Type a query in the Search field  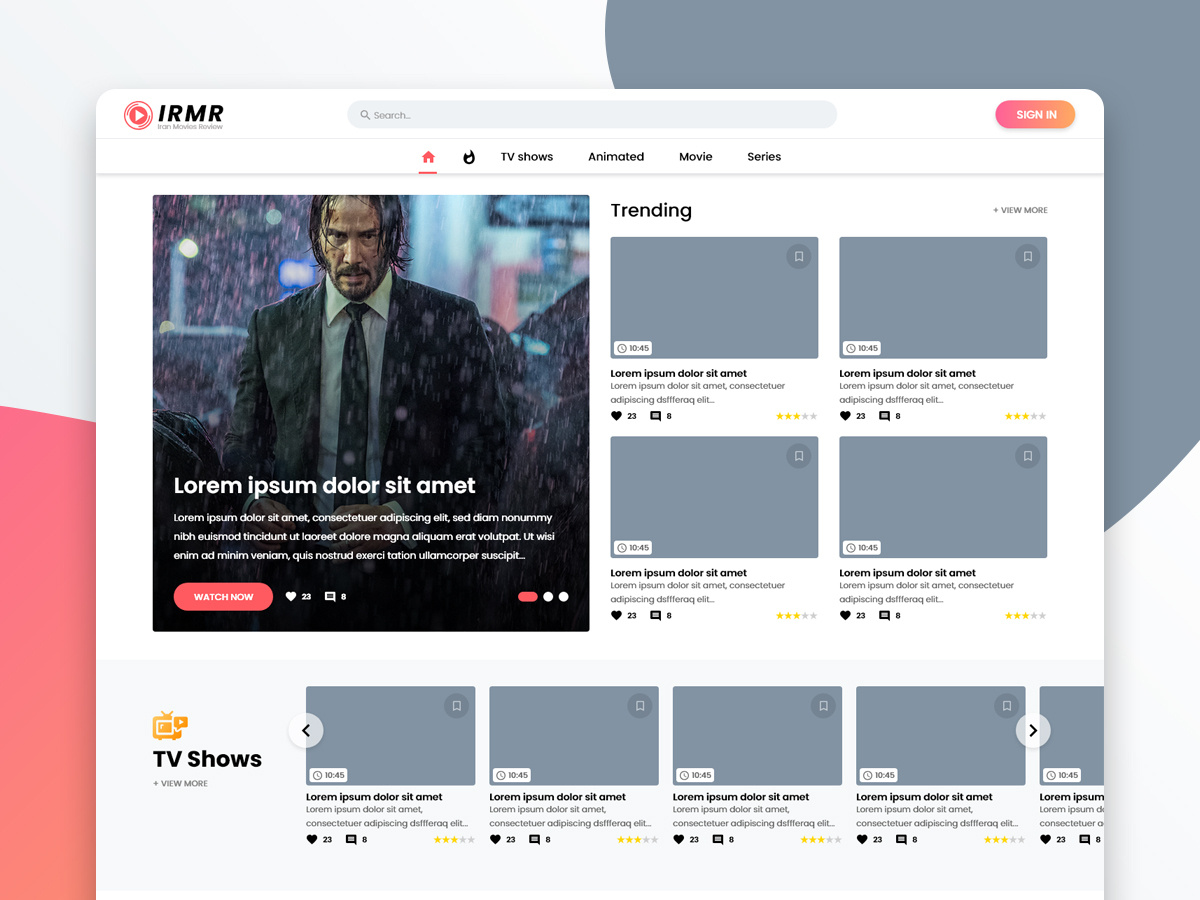[x=590, y=114]
